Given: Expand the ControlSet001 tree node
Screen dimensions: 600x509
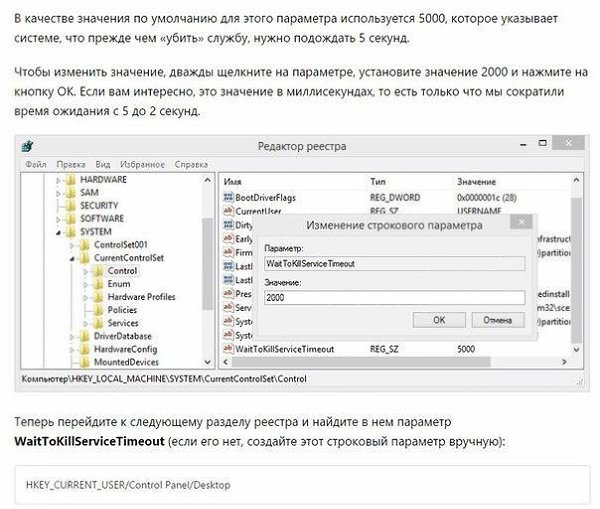Looking at the screenshot, I should 72,245.
